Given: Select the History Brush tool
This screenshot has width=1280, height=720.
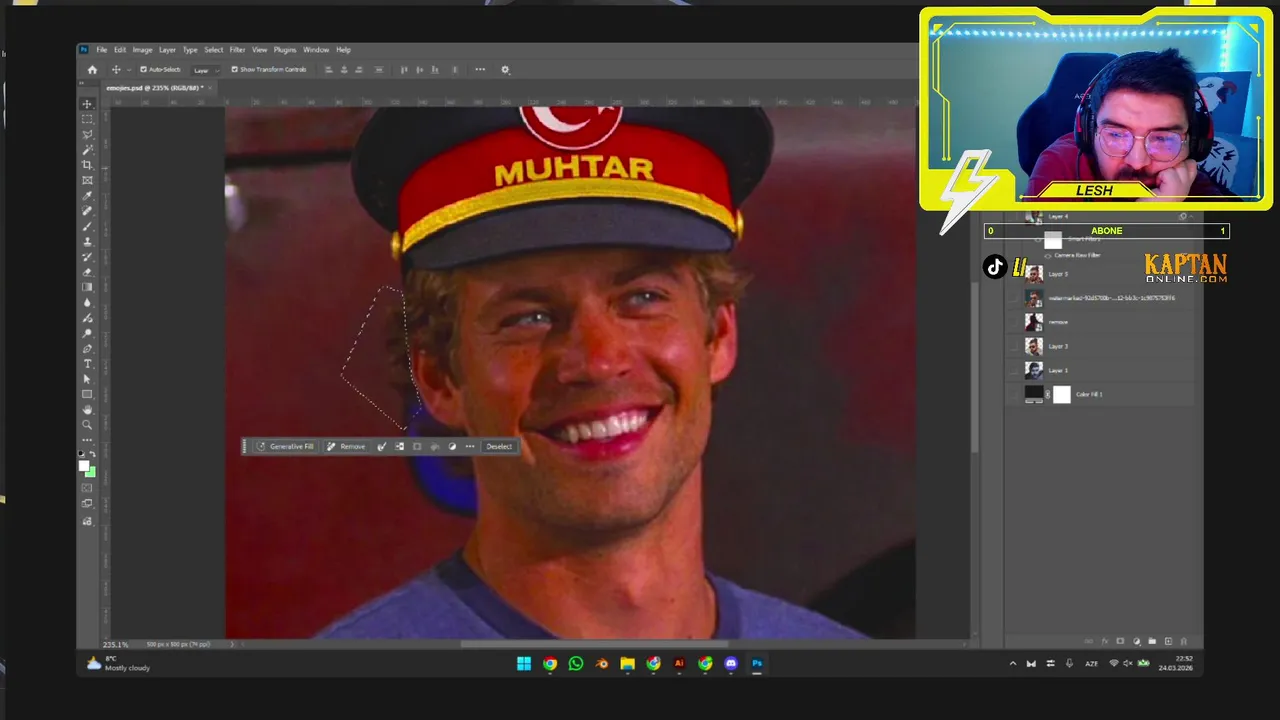Looking at the screenshot, I should click(x=87, y=257).
